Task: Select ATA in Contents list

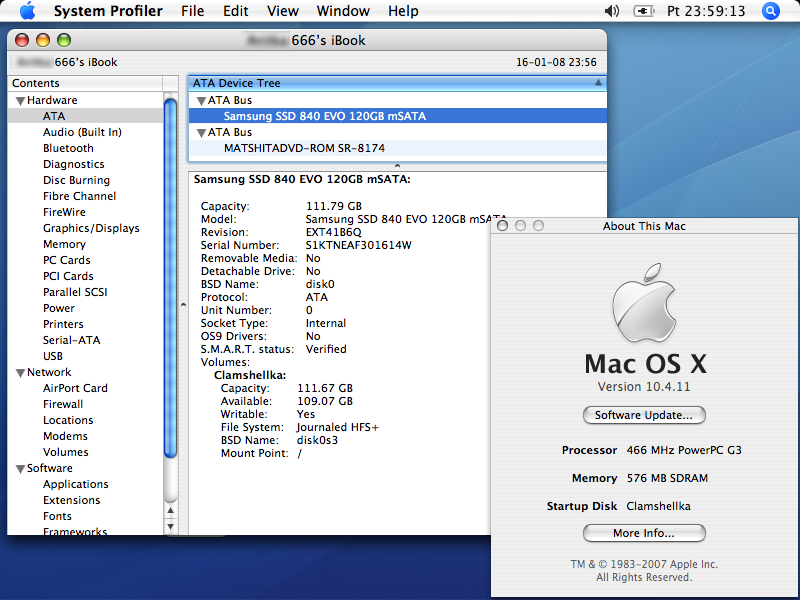Action: (x=86, y=116)
